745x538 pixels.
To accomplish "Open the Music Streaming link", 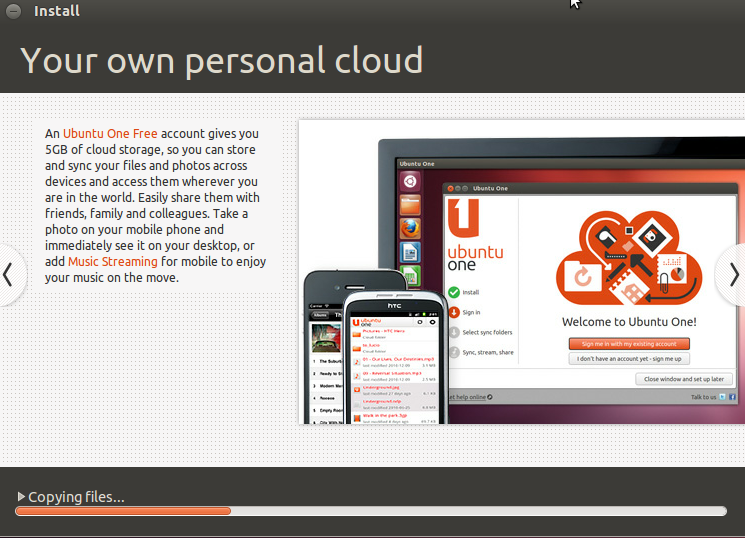I will pos(113,261).
